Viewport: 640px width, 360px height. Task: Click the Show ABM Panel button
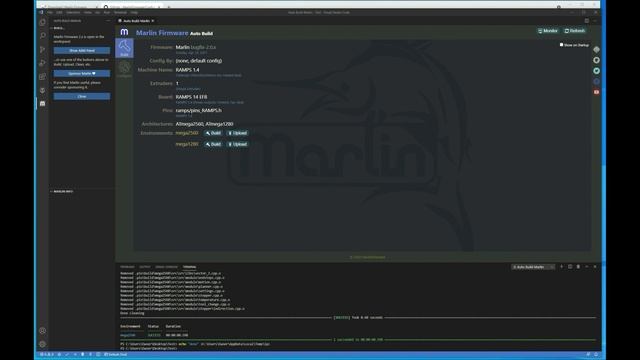82,51
